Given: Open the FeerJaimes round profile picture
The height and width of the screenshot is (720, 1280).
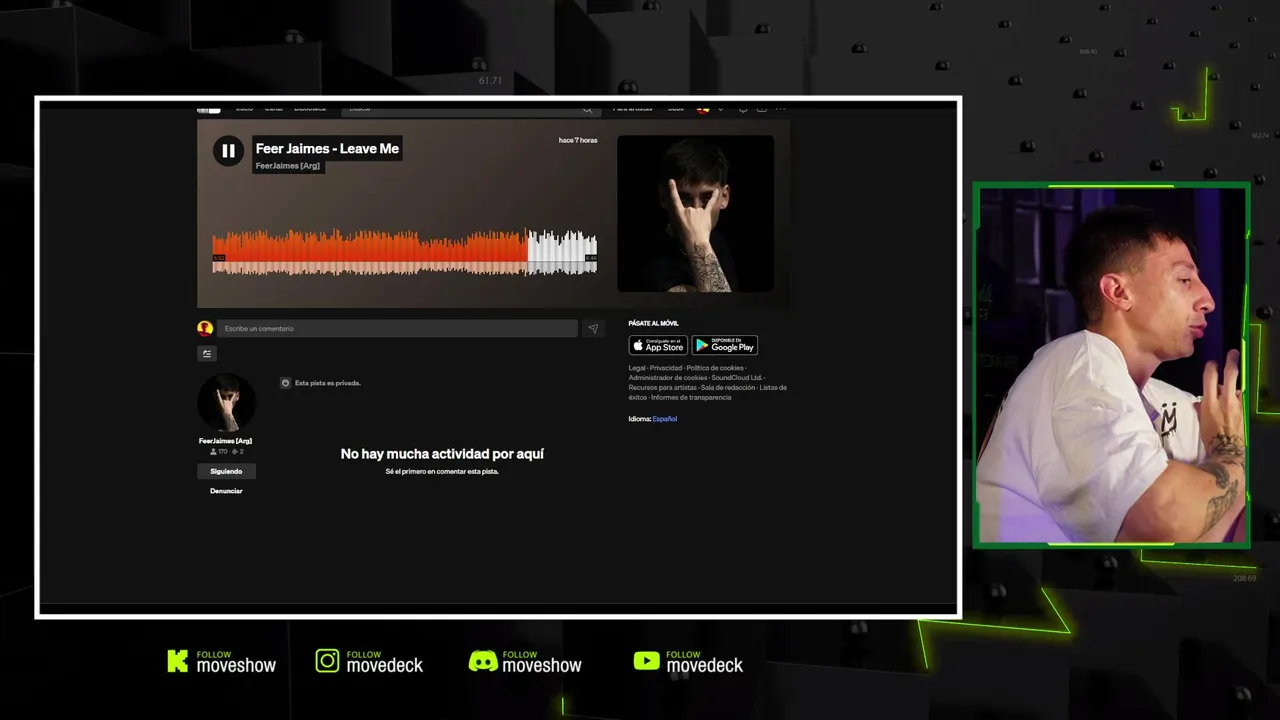Looking at the screenshot, I should [226, 402].
